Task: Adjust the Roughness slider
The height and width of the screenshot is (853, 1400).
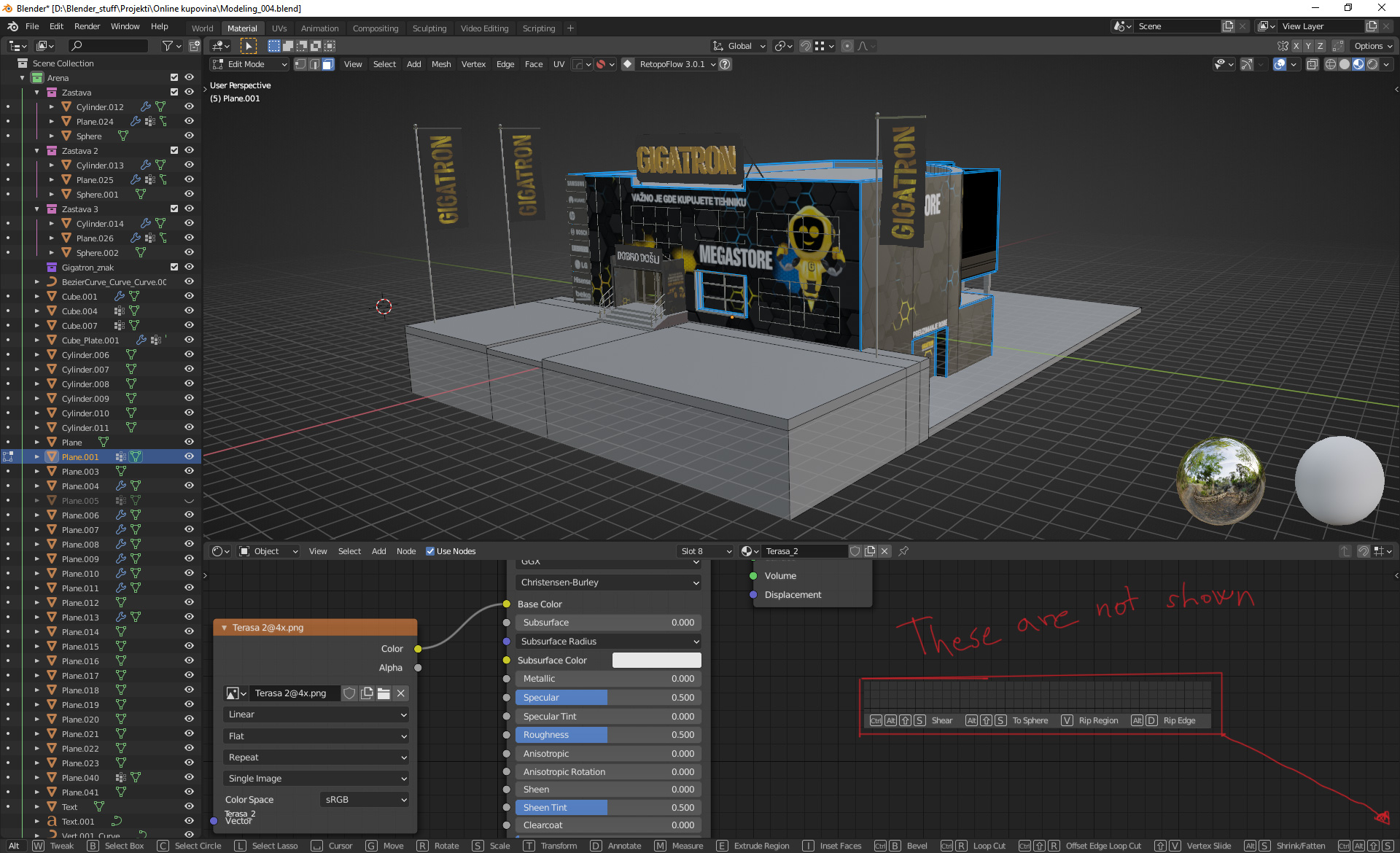Action: point(609,735)
